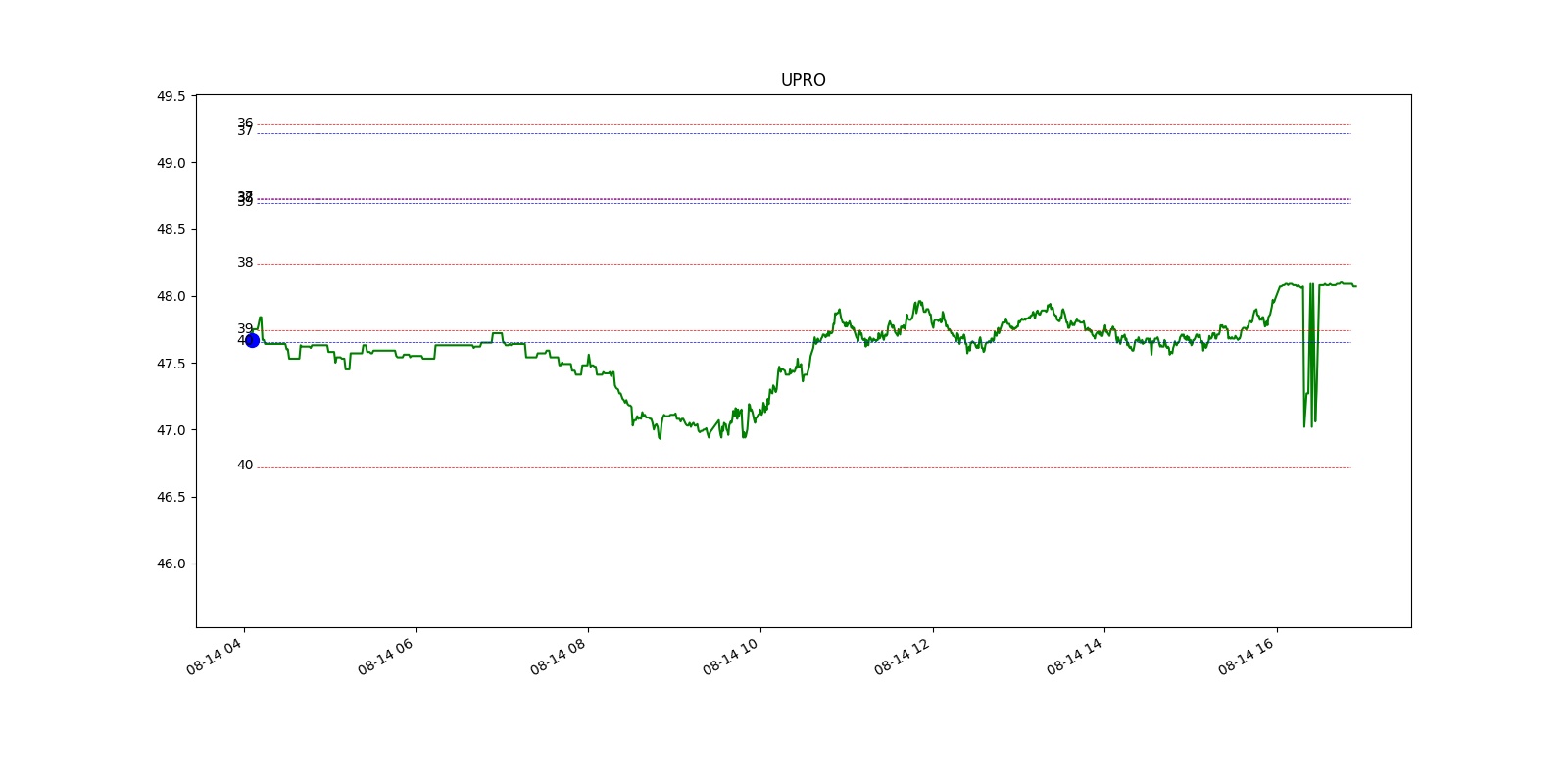
Task: Click the 46.0 y-axis label
Action: click(x=171, y=563)
